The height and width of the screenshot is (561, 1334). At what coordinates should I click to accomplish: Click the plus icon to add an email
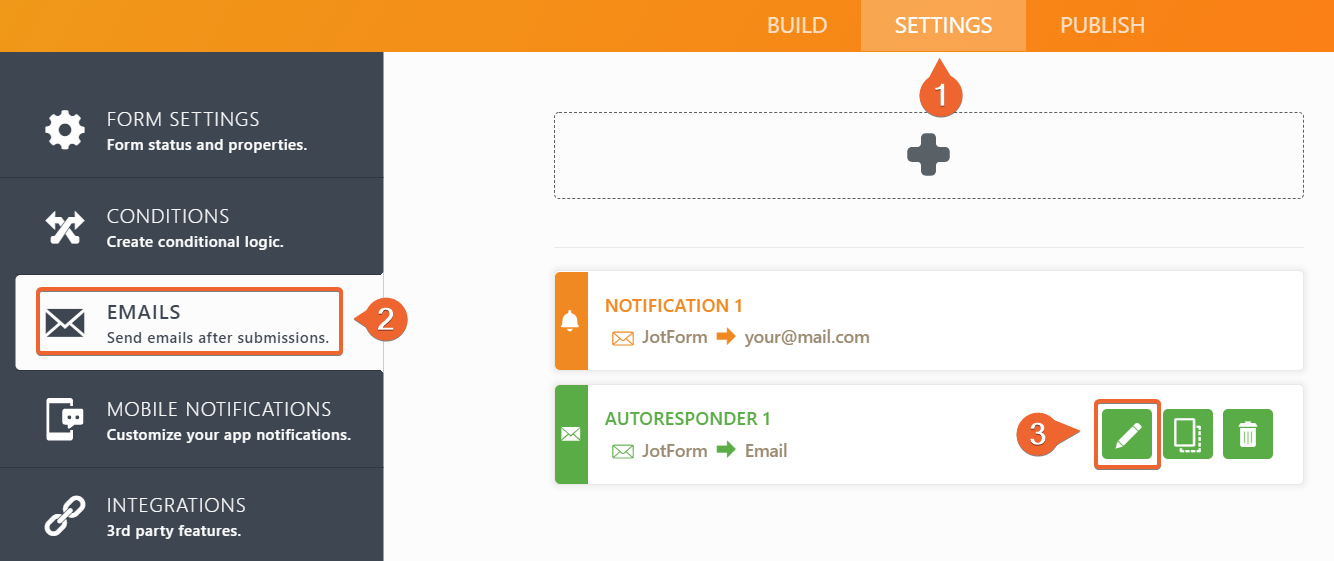928,155
